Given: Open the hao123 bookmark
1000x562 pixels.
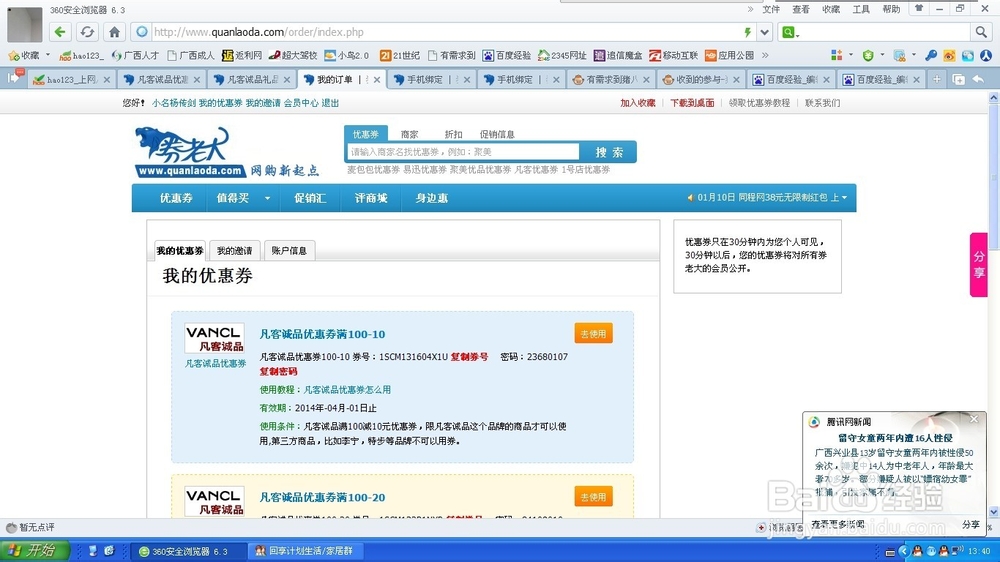Looking at the screenshot, I should 81,55.
